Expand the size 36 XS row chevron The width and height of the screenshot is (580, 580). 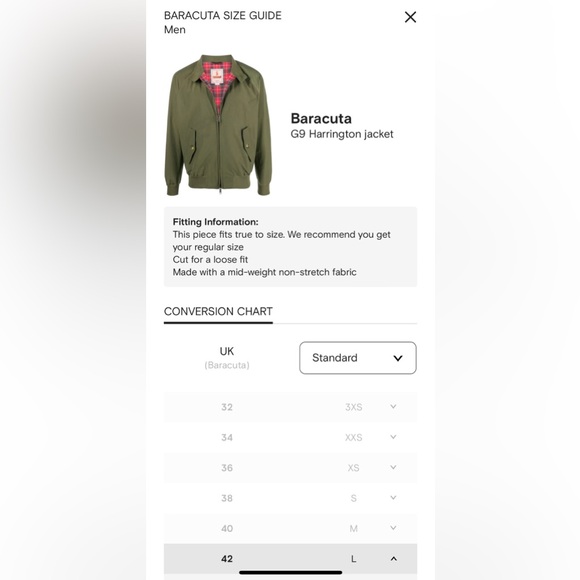(393, 467)
